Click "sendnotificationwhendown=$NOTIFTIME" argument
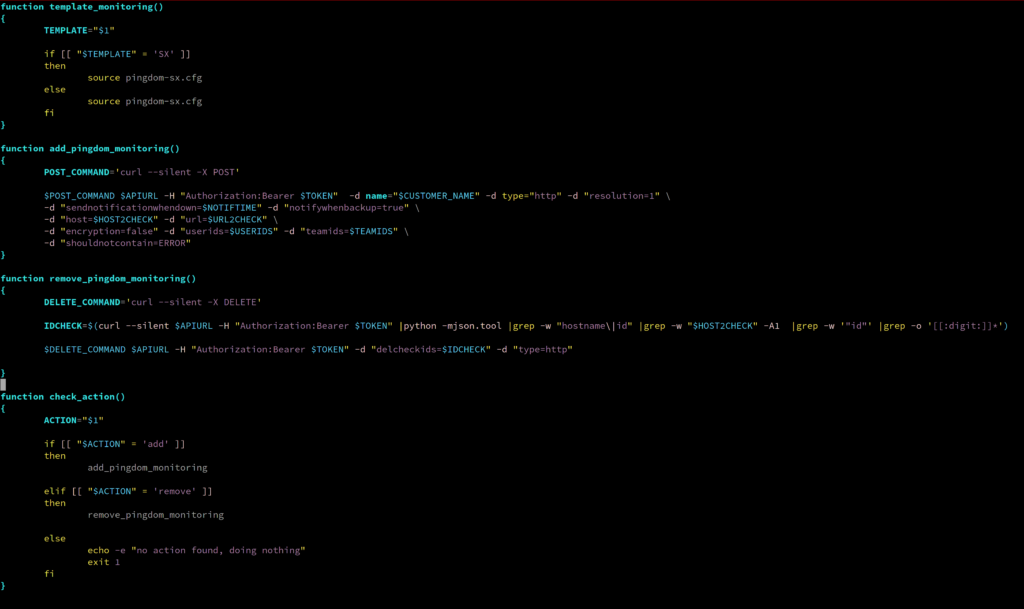1024x609 pixels. (x=161, y=208)
